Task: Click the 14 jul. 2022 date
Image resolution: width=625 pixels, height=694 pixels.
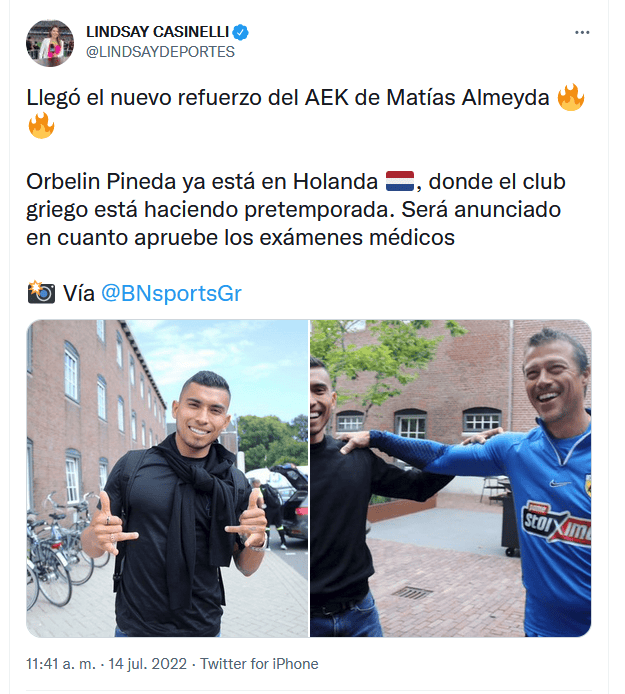Action: (147, 664)
